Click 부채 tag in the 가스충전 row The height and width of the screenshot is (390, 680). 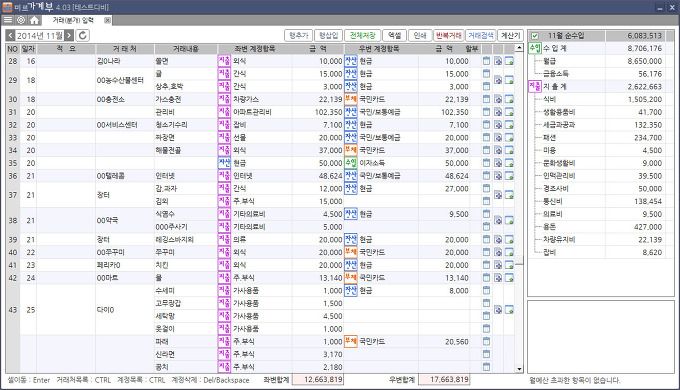click(351, 99)
